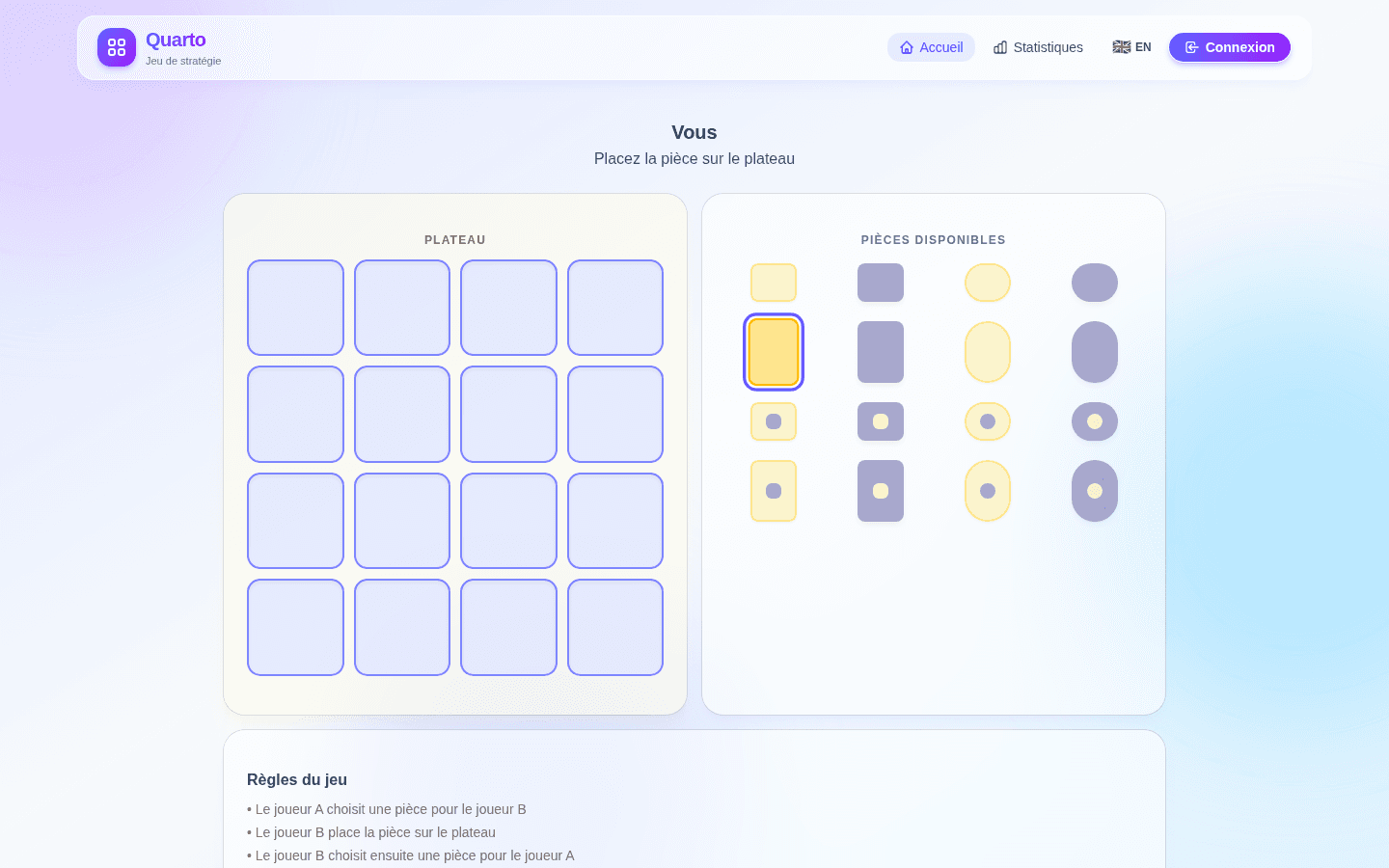Viewport: 1389px width, 868px height.
Task: Click the Quarto logo icon
Action: pyautogui.click(x=117, y=47)
